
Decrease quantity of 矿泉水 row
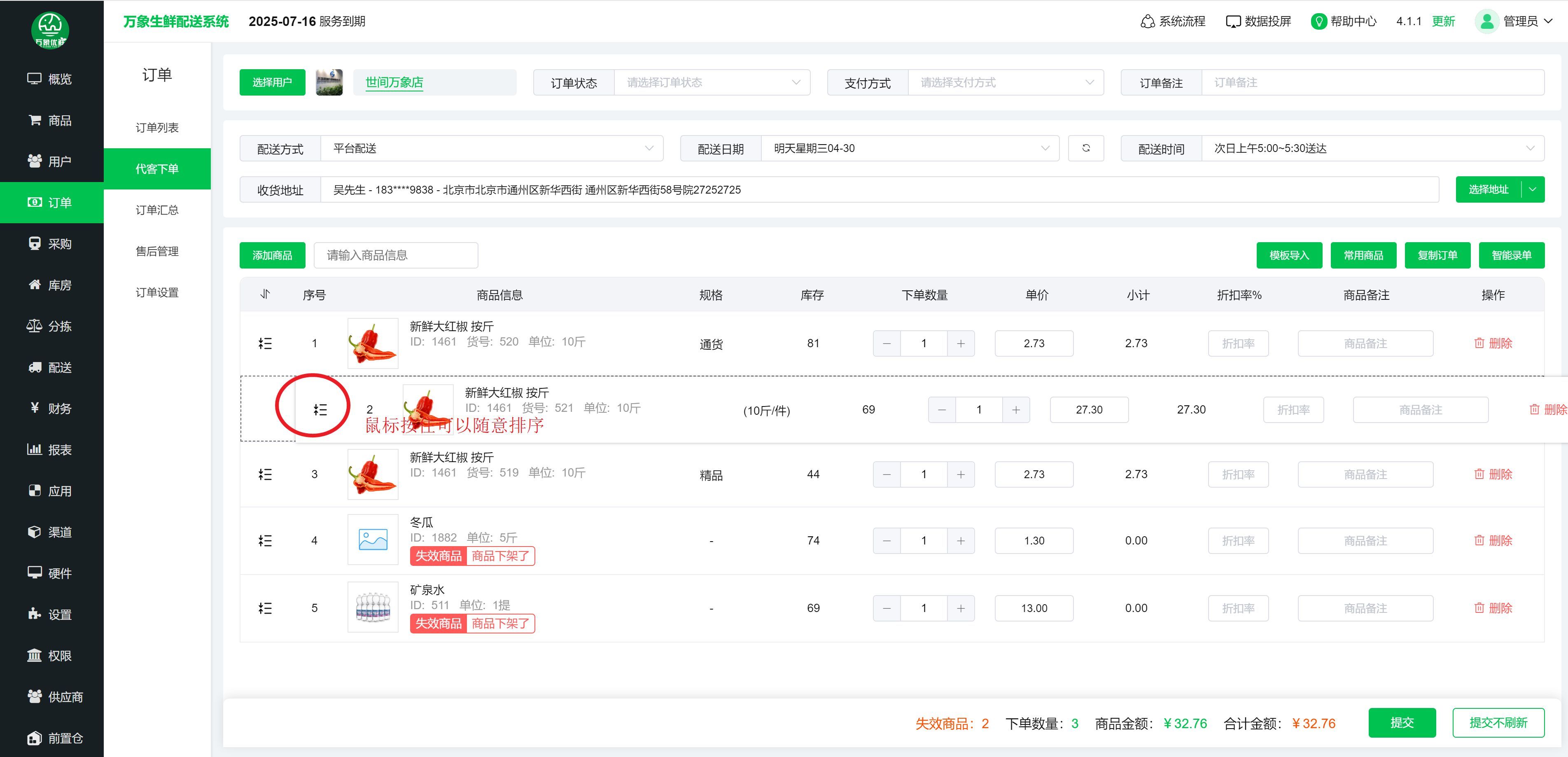887,608
